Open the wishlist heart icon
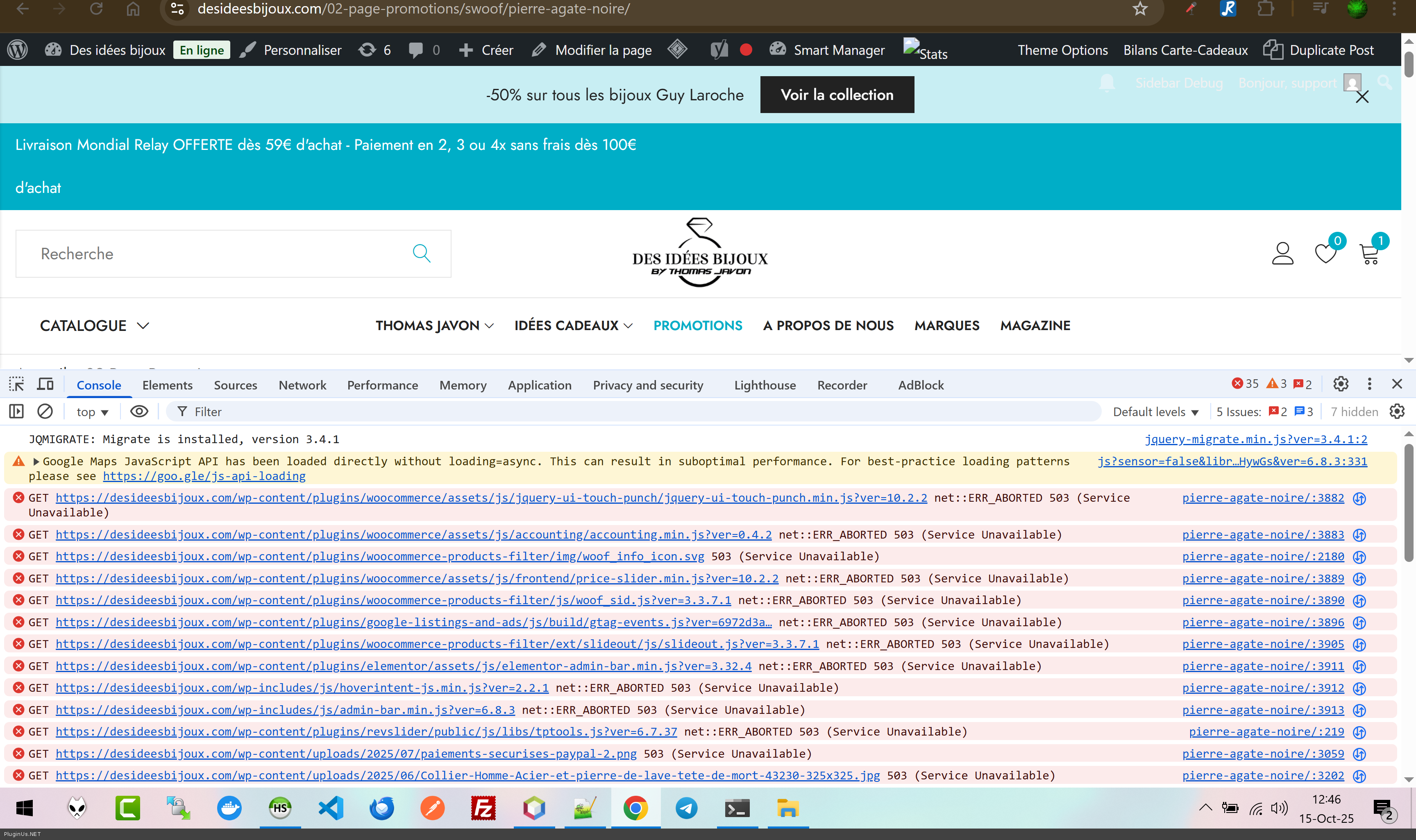 [x=1325, y=254]
